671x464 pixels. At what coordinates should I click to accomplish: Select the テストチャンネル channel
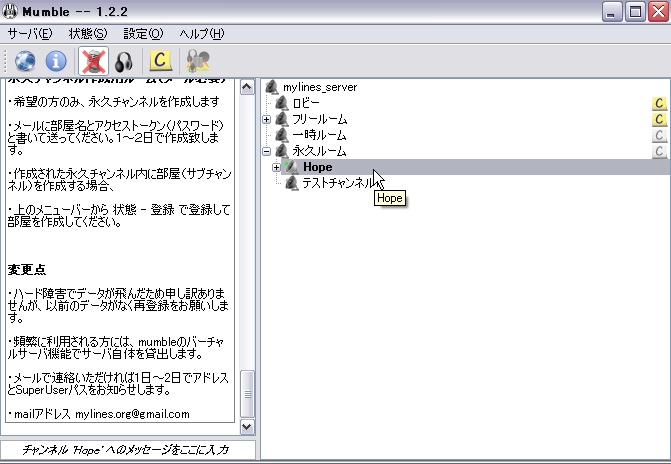[338, 183]
